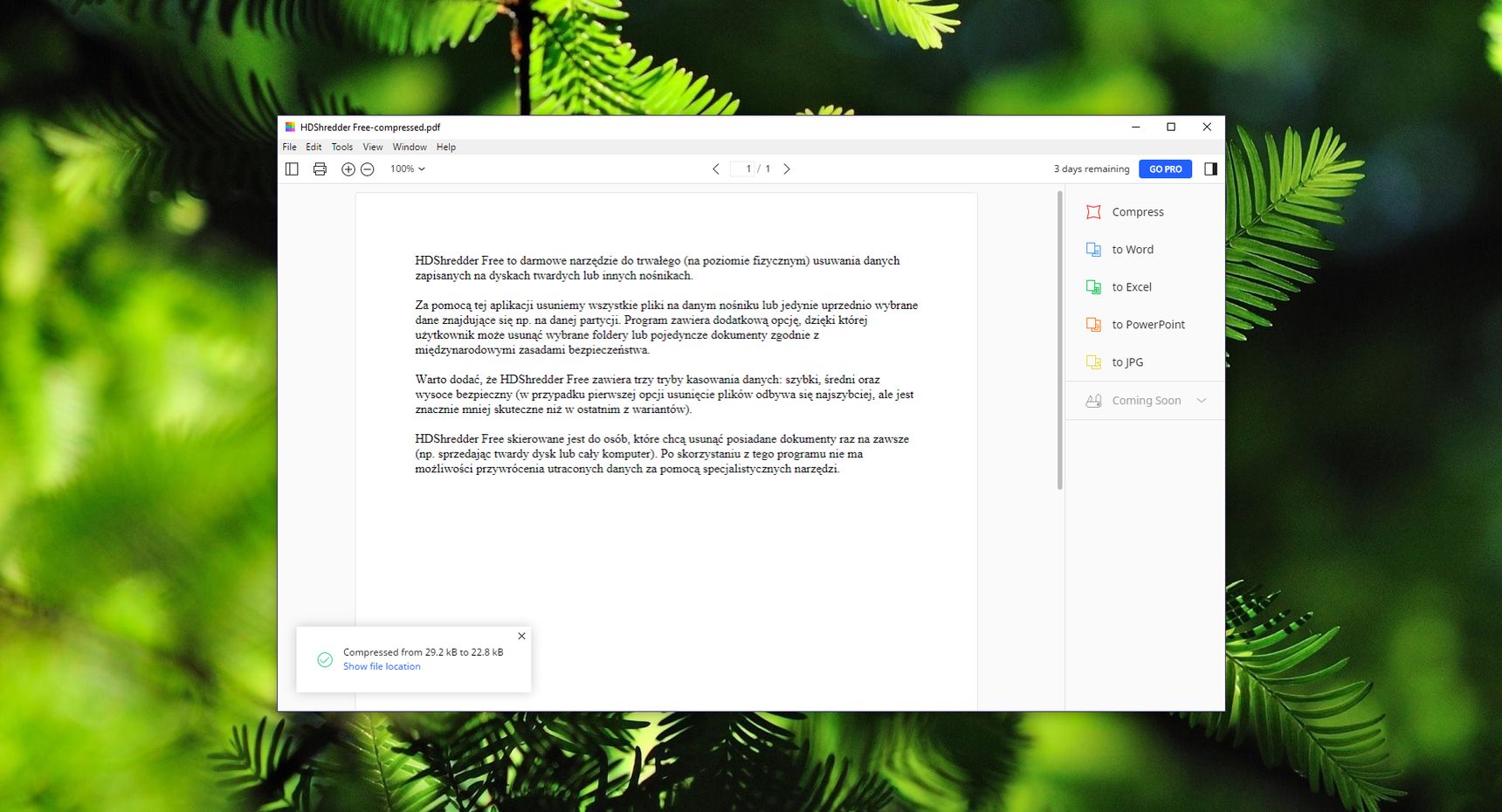Click the page number input field

(x=743, y=169)
